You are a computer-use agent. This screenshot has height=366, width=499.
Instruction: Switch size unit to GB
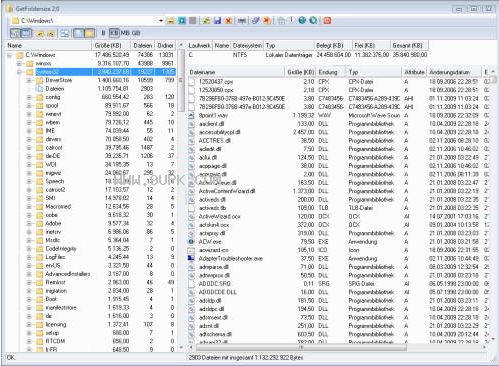pos(136,33)
